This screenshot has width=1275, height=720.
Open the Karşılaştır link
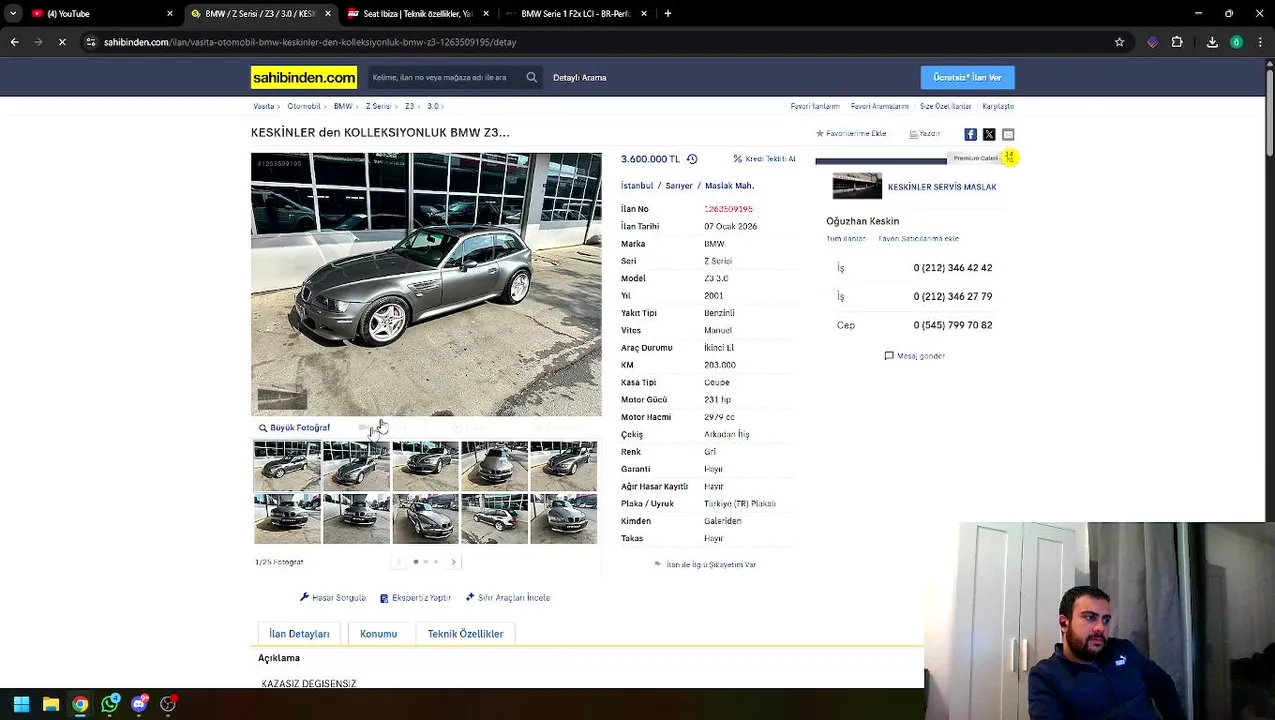[998, 106]
